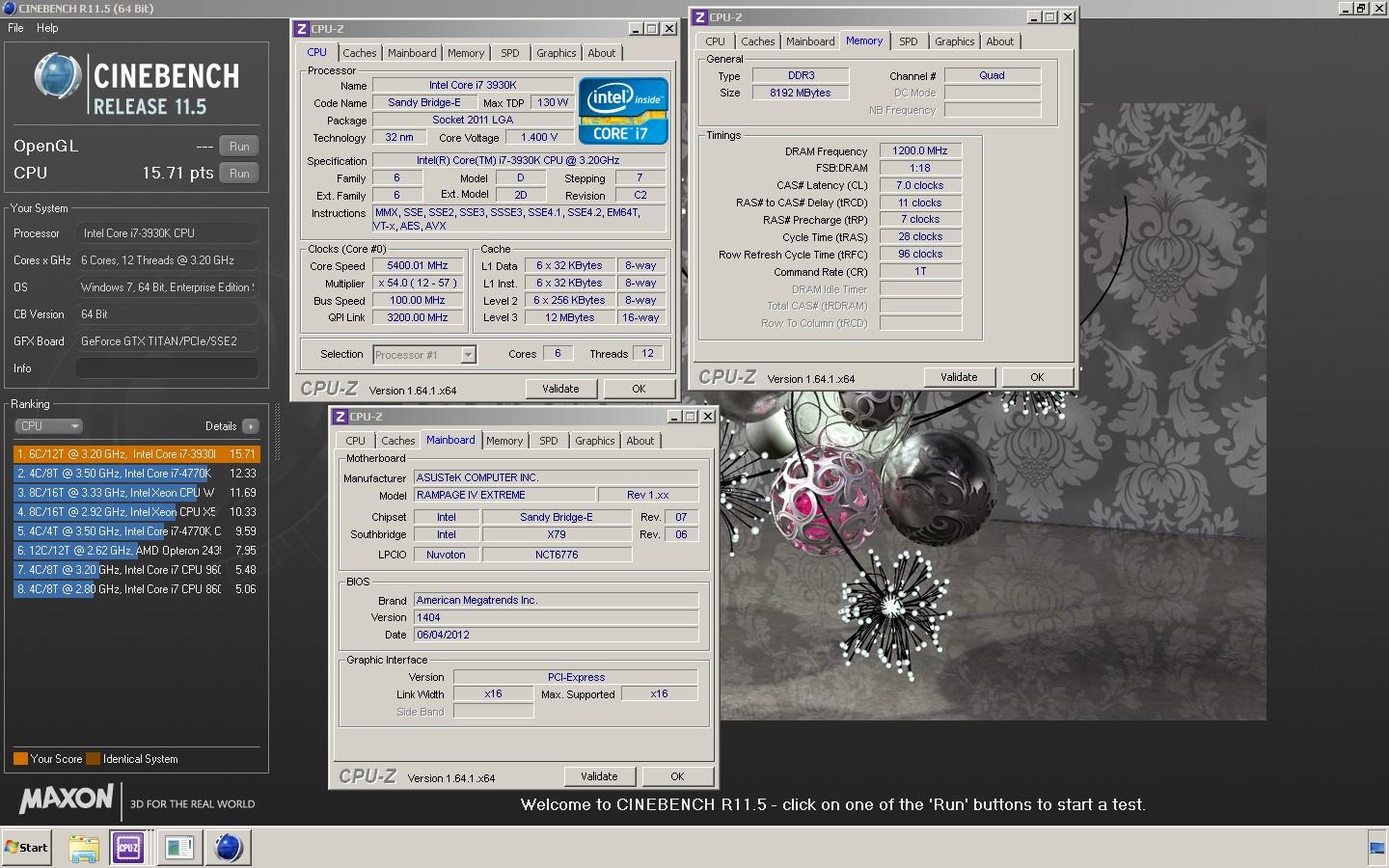This screenshot has width=1389, height=868.
Task: Click the CPU-Z title icon in Mainboard window
Action: pos(340,417)
